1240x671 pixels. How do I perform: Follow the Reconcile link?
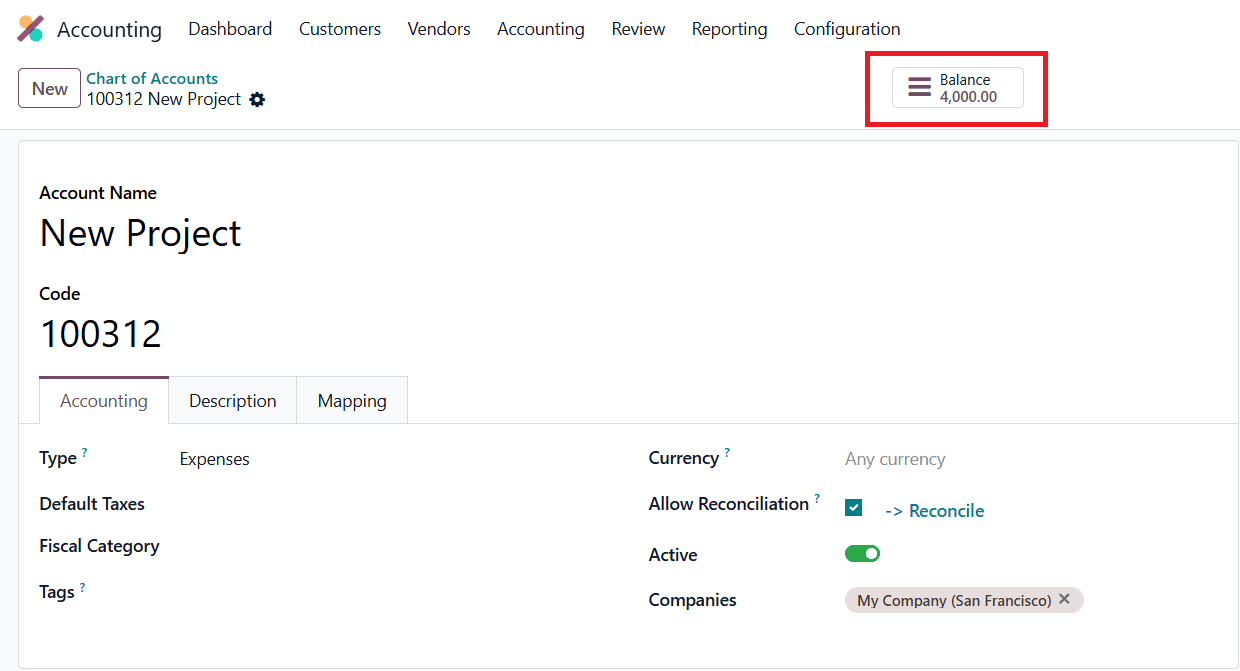pos(934,510)
